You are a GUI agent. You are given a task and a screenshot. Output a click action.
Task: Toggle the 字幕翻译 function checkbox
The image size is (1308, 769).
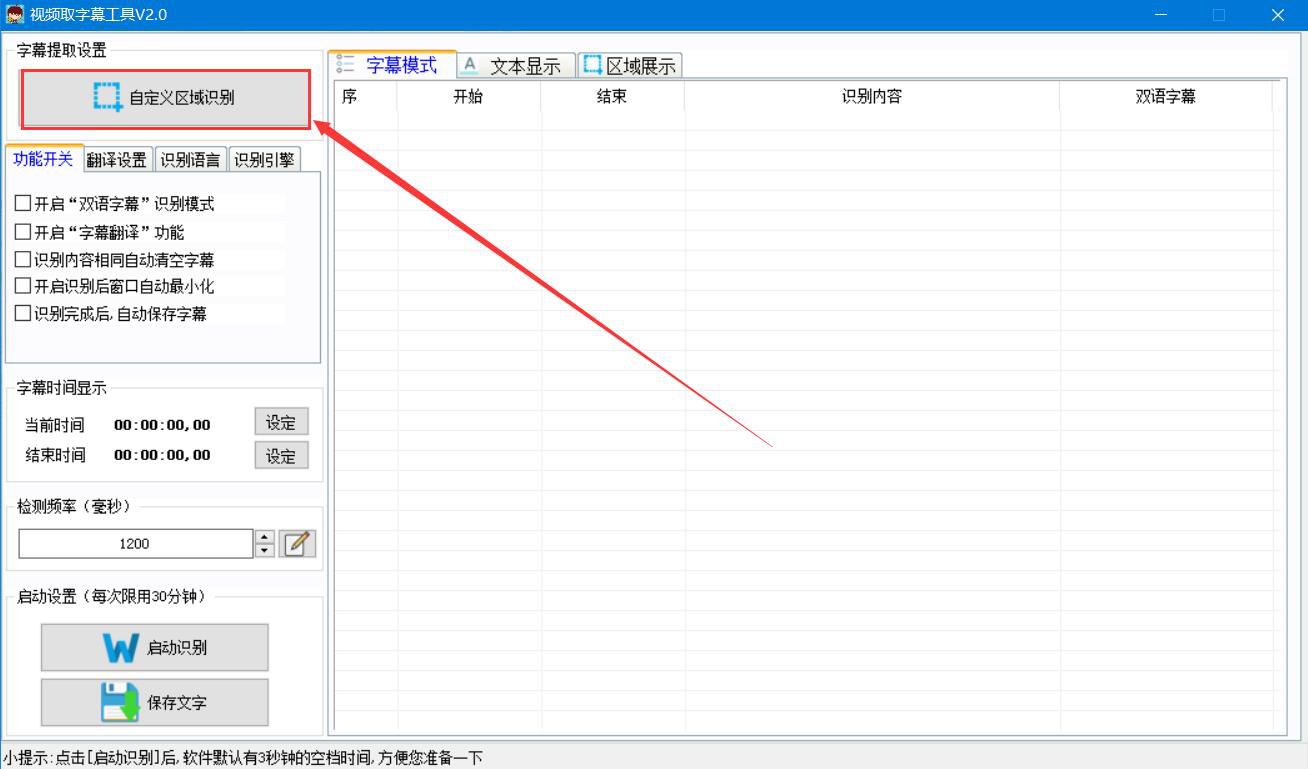(x=23, y=232)
